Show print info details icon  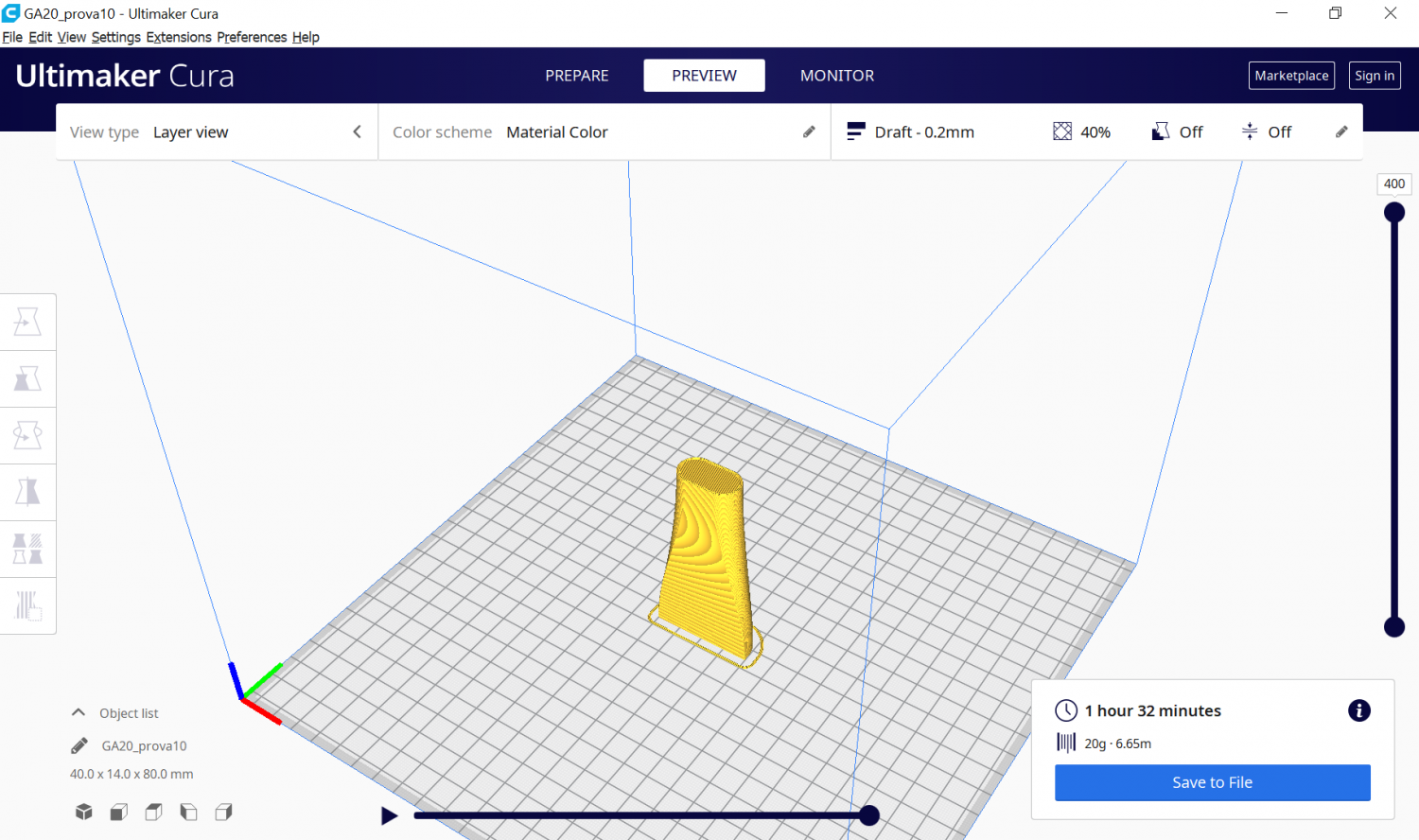coord(1359,710)
